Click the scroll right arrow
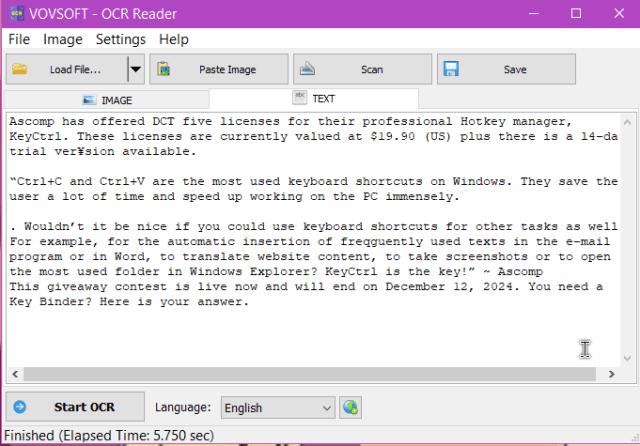Image resolution: width=640 pixels, height=446 pixels. click(x=611, y=374)
